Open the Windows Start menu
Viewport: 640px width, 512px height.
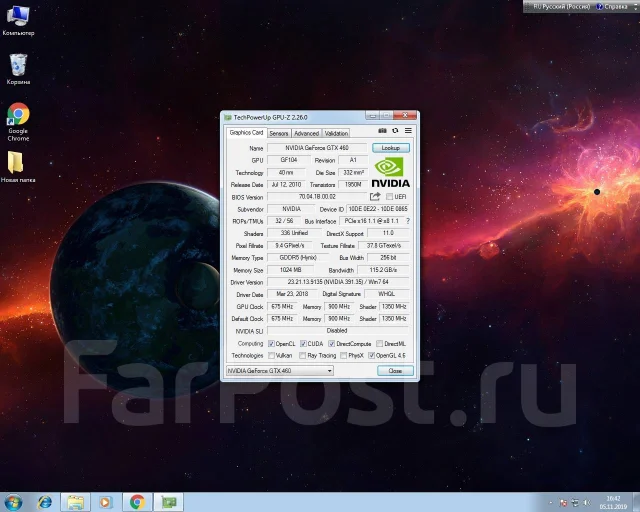pyautogui.click(x=13, y=502)
